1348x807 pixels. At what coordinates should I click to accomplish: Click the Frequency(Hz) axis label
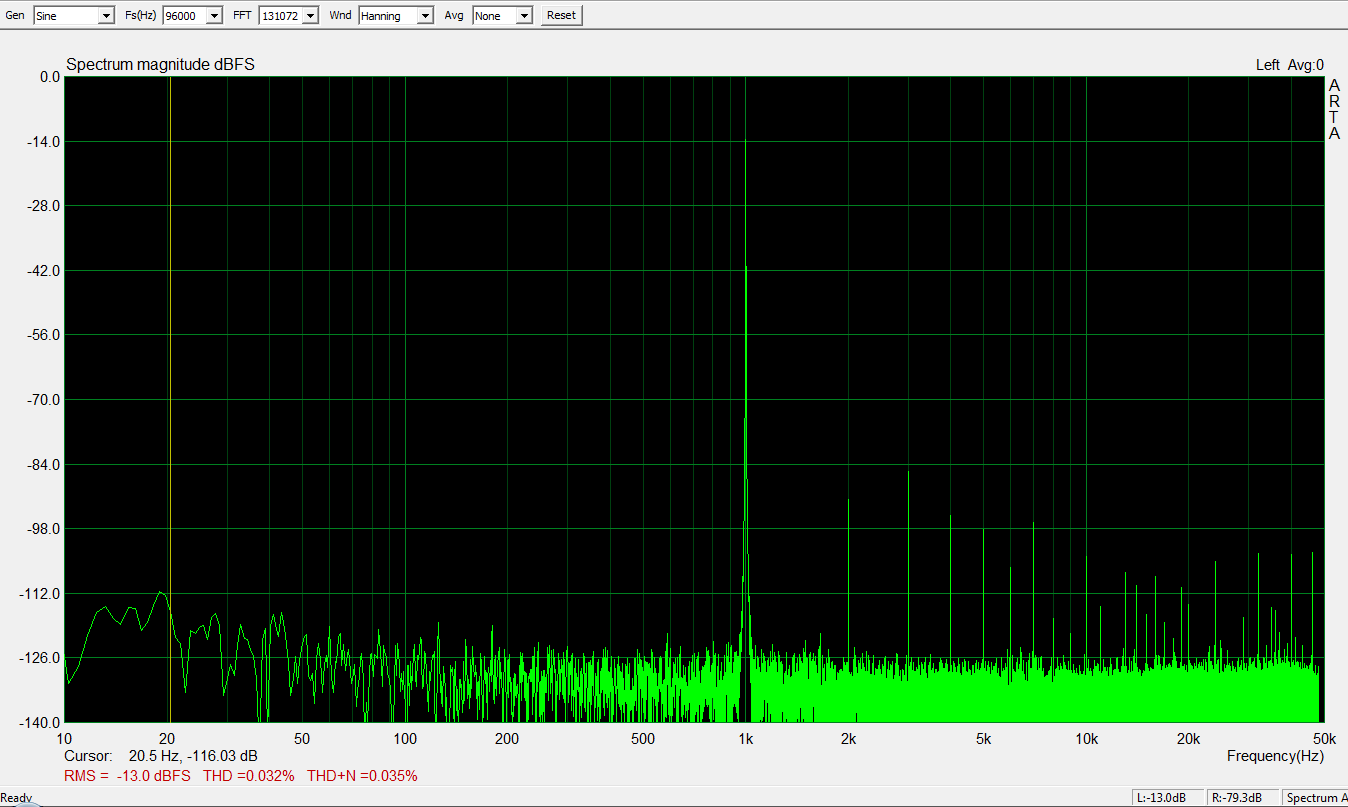click(x=1275, y=757)
